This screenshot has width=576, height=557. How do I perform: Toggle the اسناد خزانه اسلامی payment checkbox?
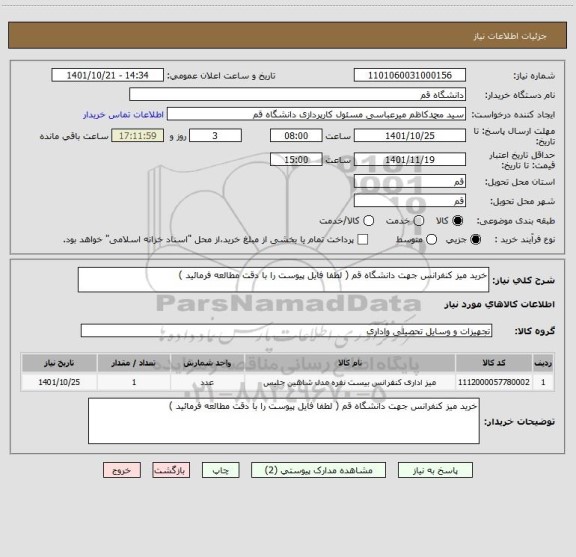363,240
